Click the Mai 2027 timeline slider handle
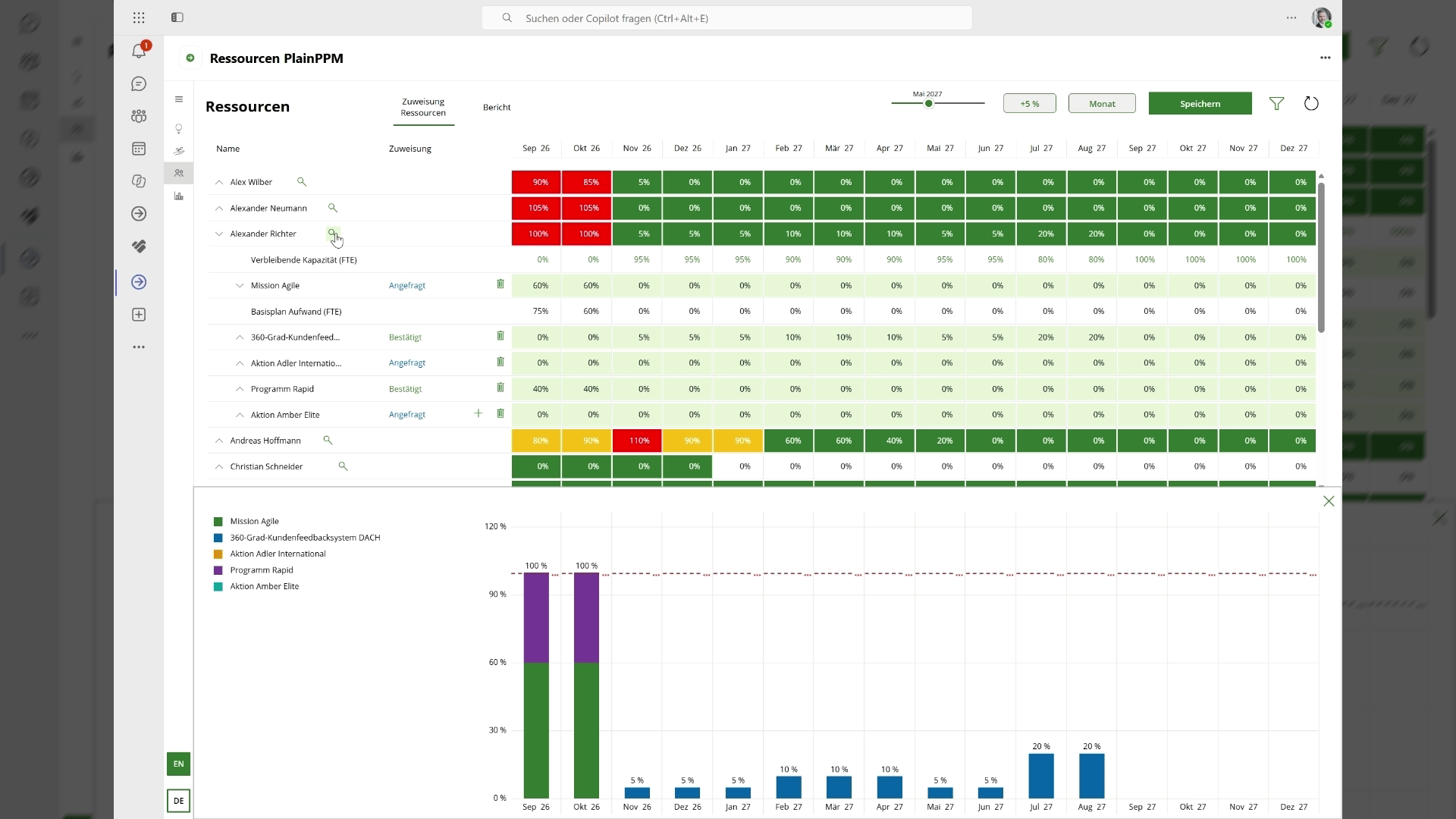1456x819 pixels. 928,103
